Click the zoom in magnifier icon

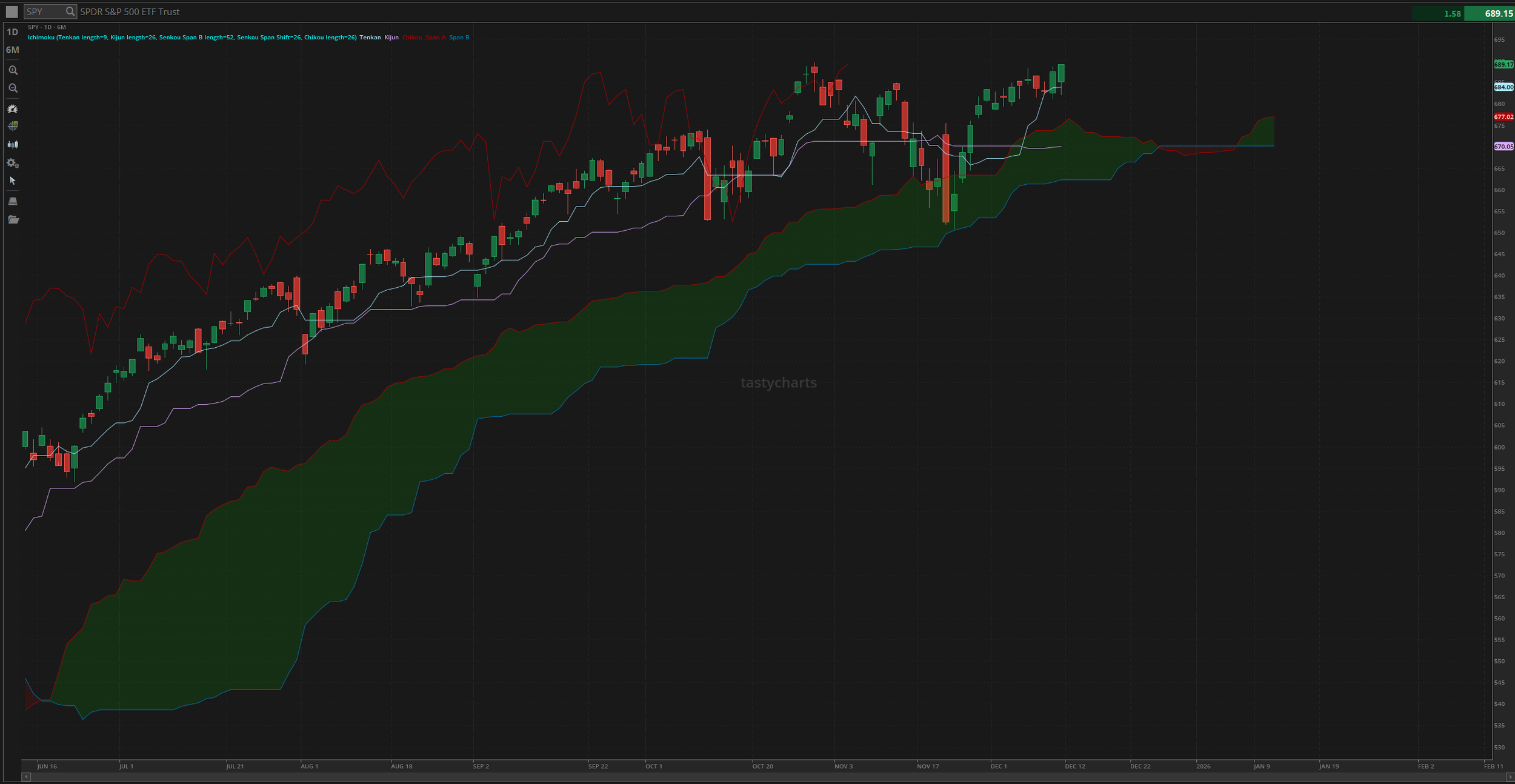click(13, 70)
